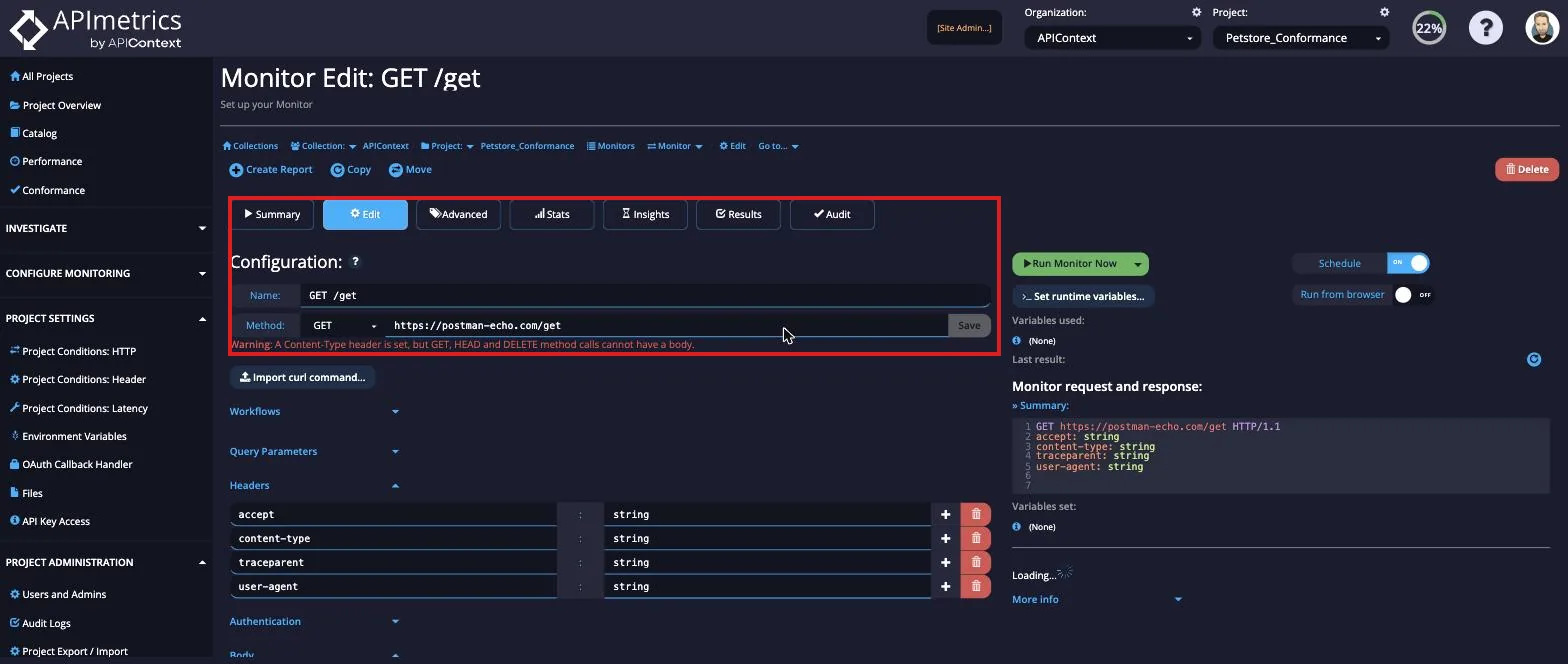Click the 22% usage circle indicator
This screenshot has height=664, width=1568.
click(1429, 28)
